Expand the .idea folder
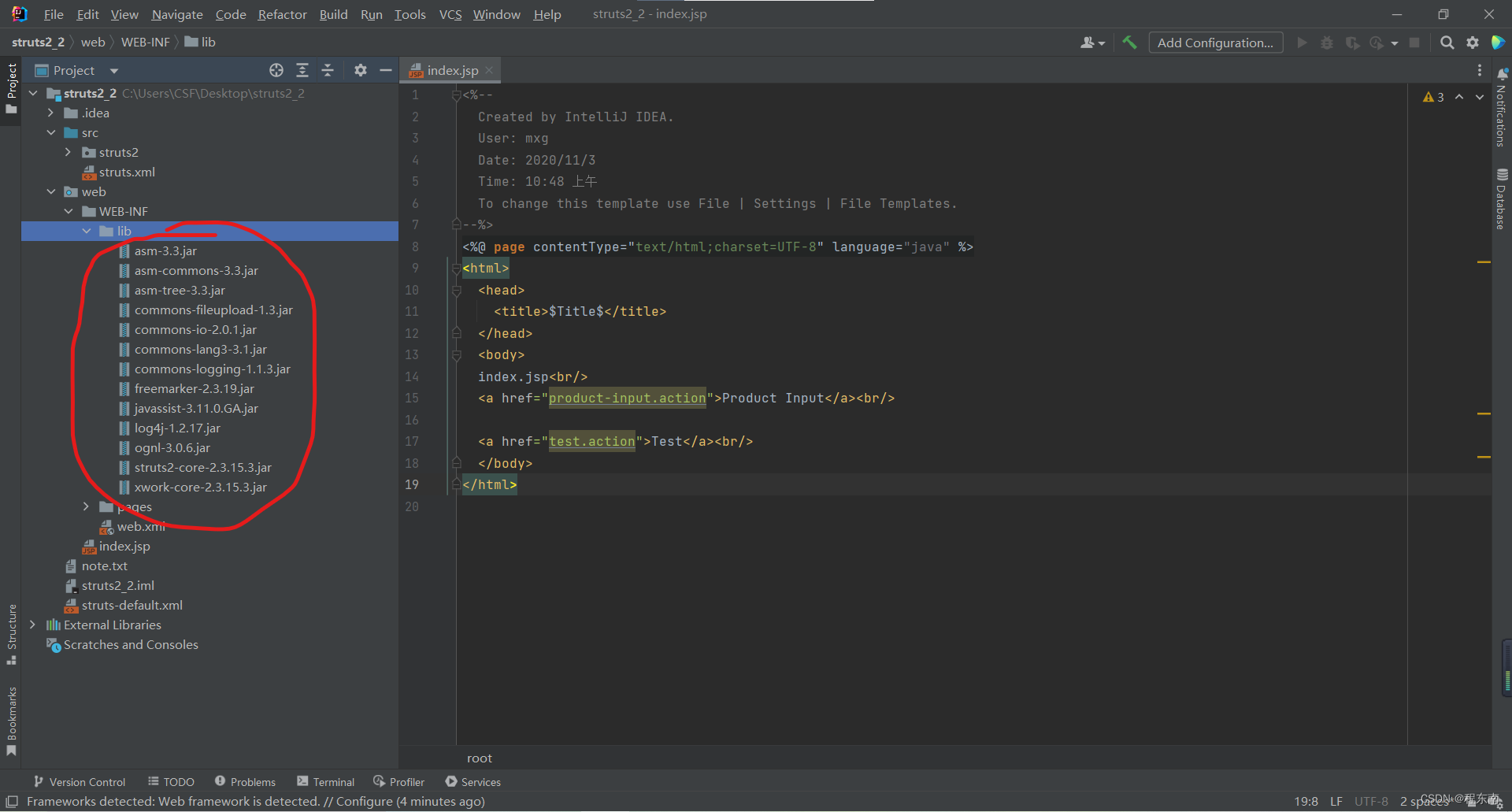 51,113
